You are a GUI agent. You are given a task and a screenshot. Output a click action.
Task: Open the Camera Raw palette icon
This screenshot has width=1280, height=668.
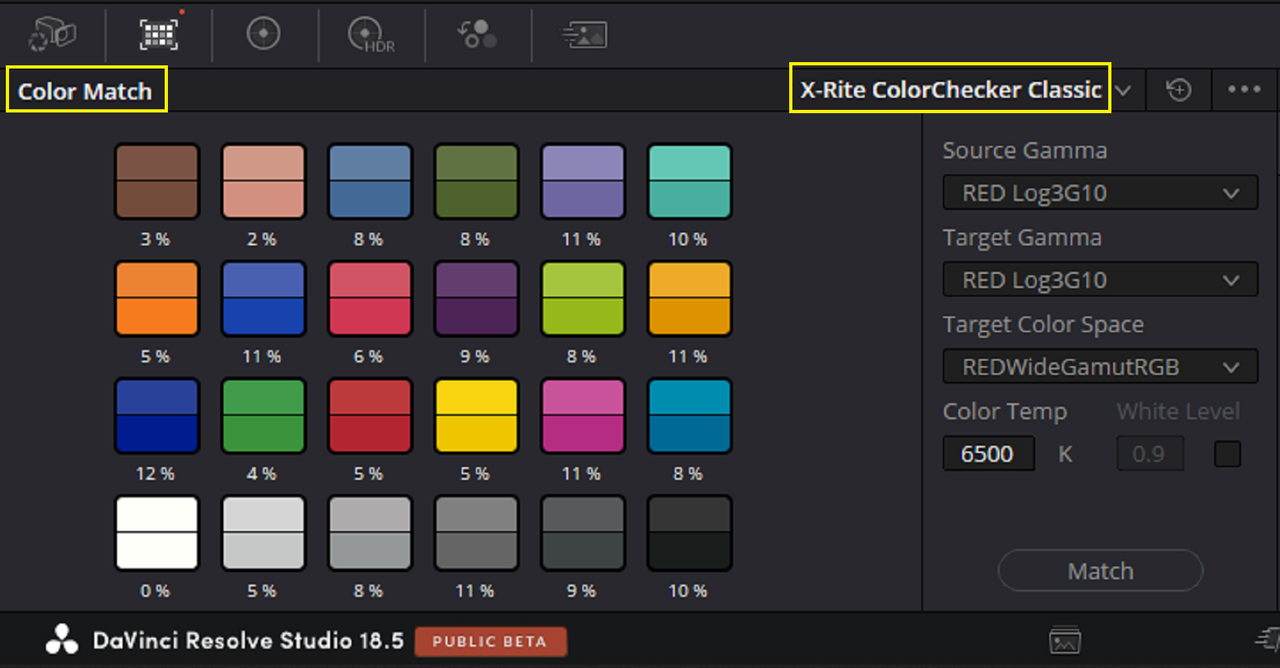(x=52, y=34)
